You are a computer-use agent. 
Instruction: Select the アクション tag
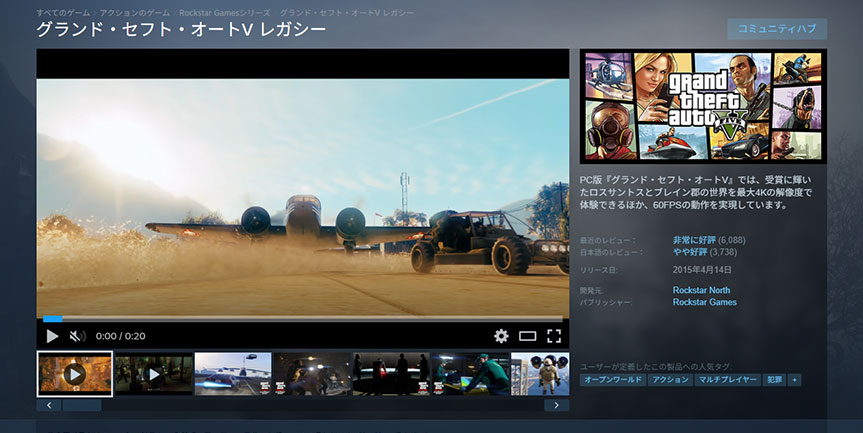click(x=670, y=380)
